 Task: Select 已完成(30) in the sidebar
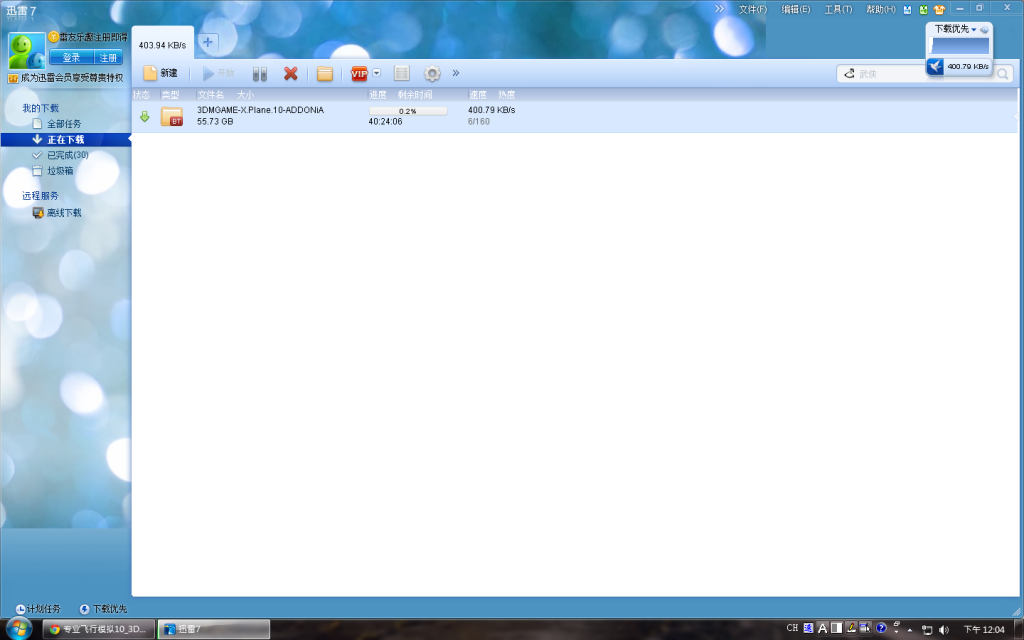(x=67, y=155)
